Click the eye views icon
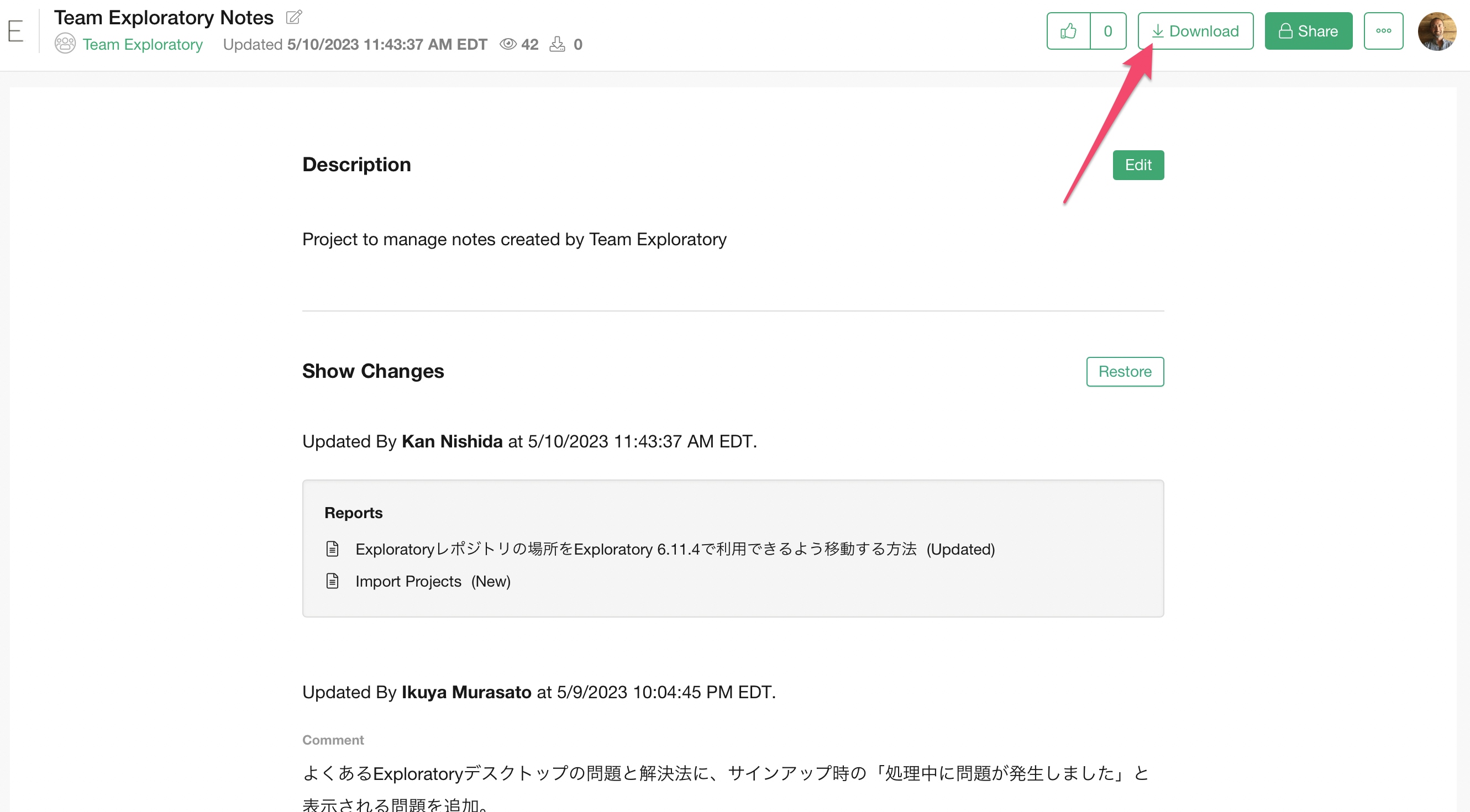Viewport: 1470px width, 812px height. 507,44
